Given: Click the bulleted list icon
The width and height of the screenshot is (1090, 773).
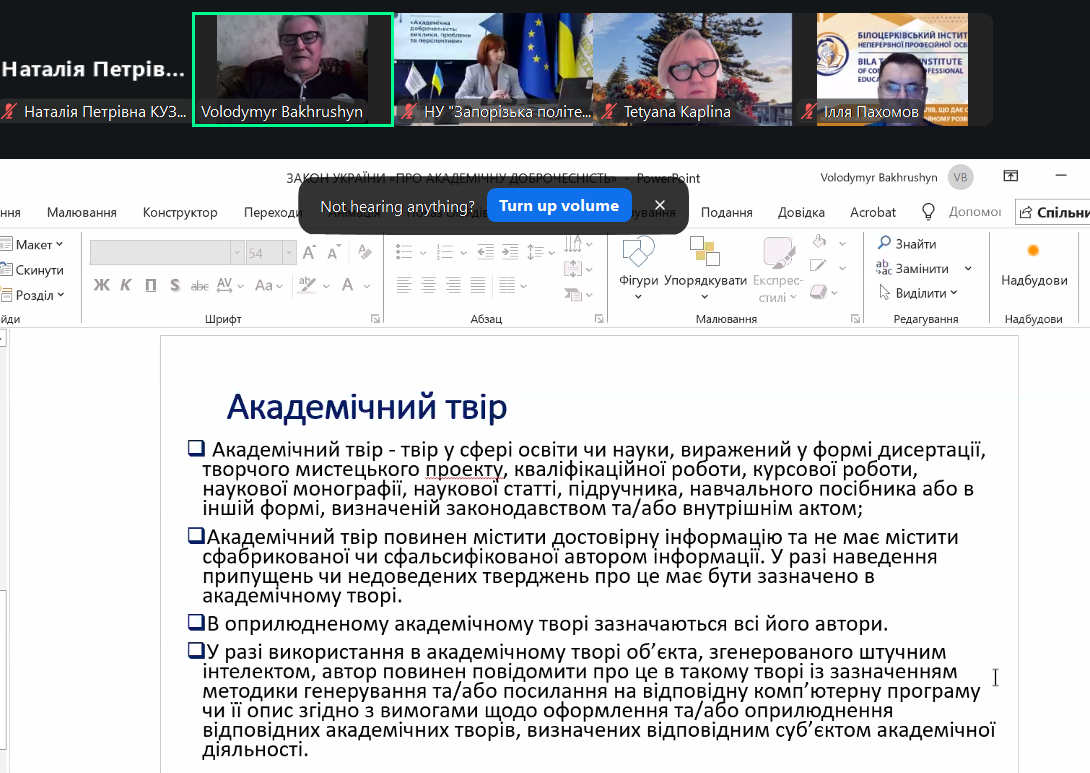Looking at the screenshot, I should (x=404, y=252).
